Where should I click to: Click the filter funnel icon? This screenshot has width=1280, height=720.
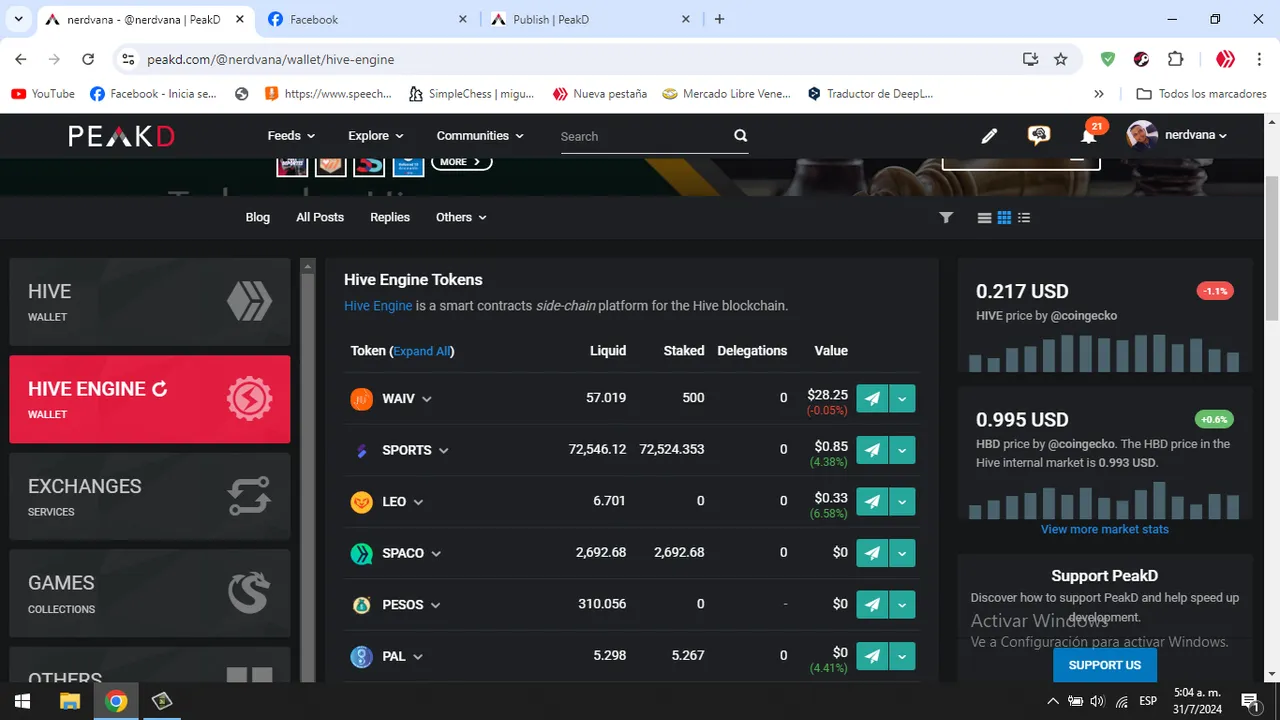point(946,217)
